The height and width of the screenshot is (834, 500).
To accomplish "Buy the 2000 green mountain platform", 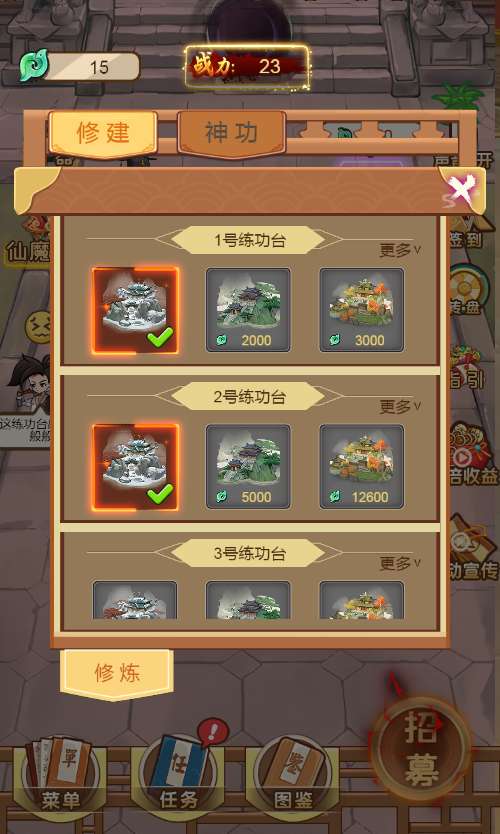I will [x=248, y=310].
